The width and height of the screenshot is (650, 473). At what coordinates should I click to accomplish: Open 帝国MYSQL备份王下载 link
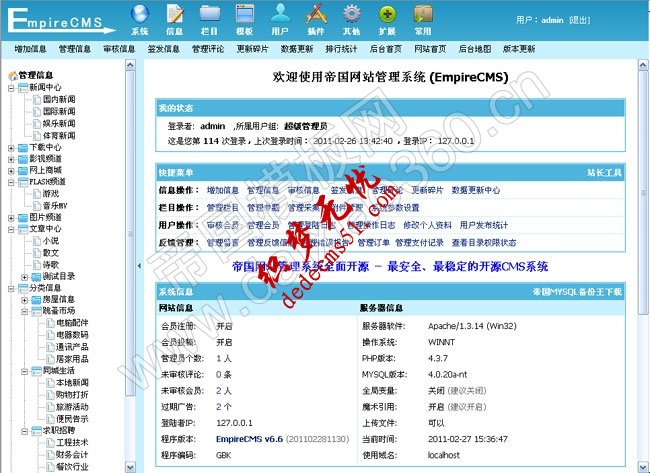577,292
